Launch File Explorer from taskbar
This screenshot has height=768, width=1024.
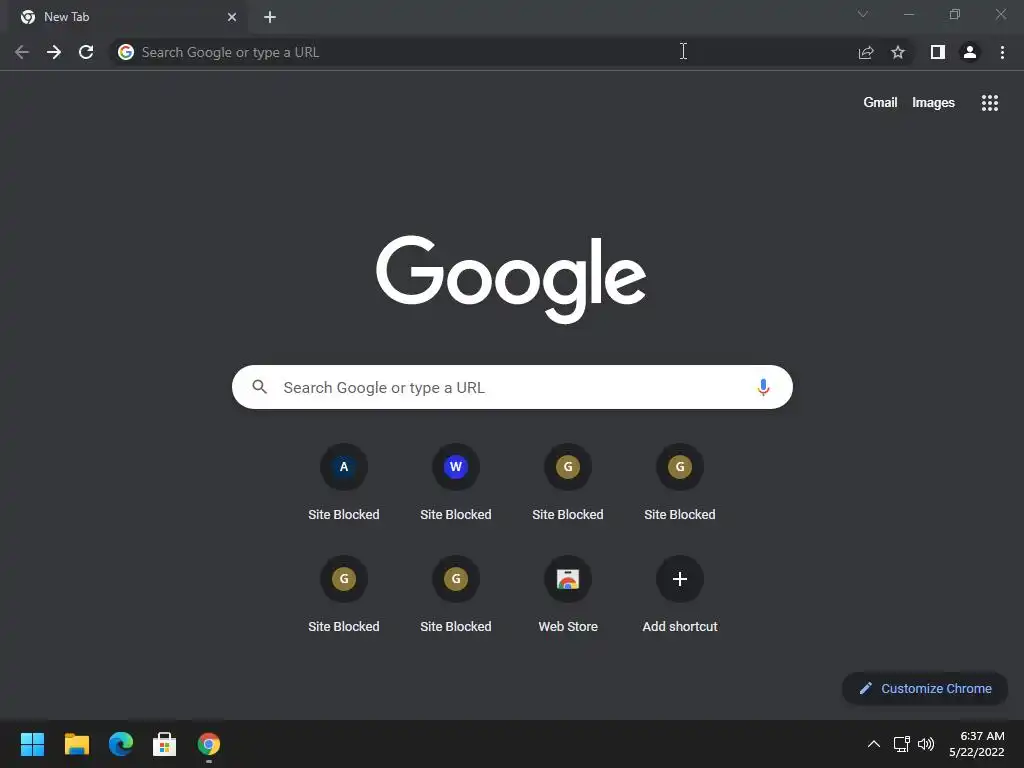(x=76, y=744)
